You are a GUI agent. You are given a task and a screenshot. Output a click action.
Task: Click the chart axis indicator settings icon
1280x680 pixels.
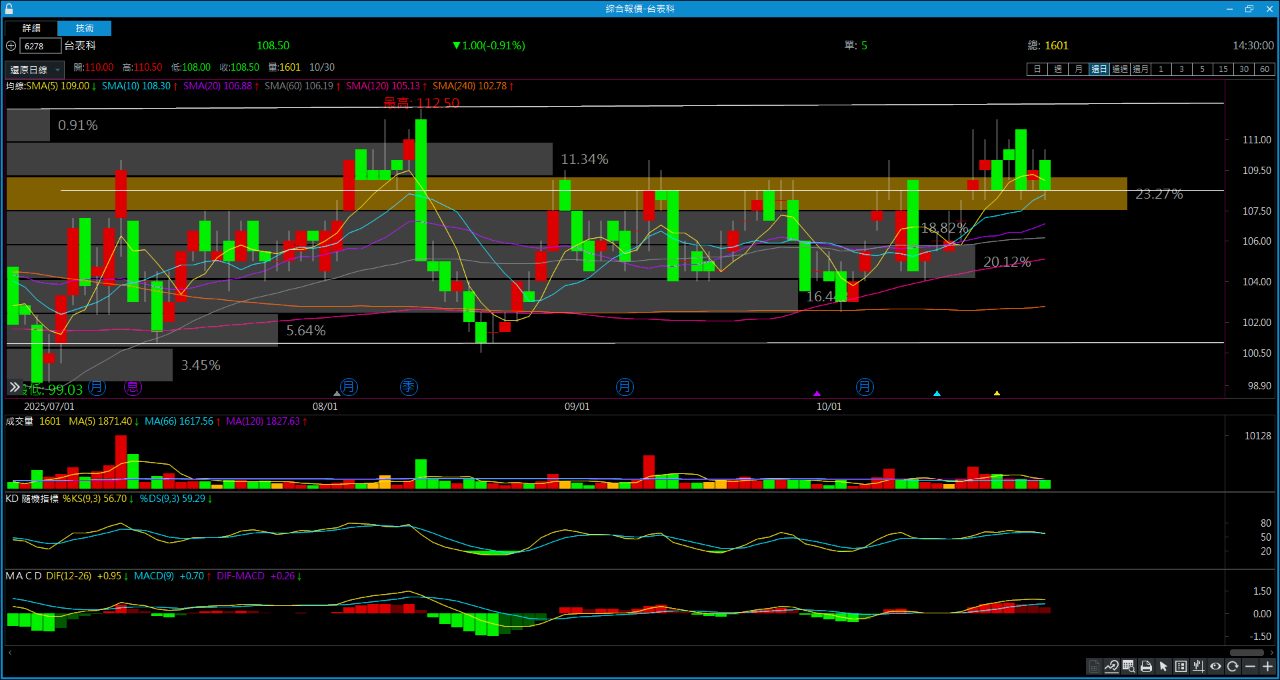1198,667
